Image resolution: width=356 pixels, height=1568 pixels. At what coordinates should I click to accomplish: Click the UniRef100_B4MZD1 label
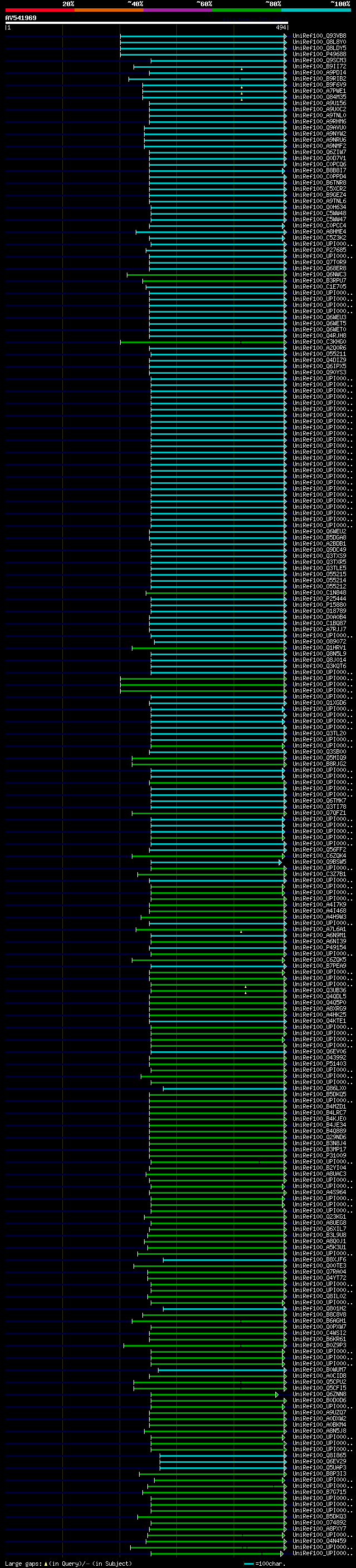tap(319, 1106)
